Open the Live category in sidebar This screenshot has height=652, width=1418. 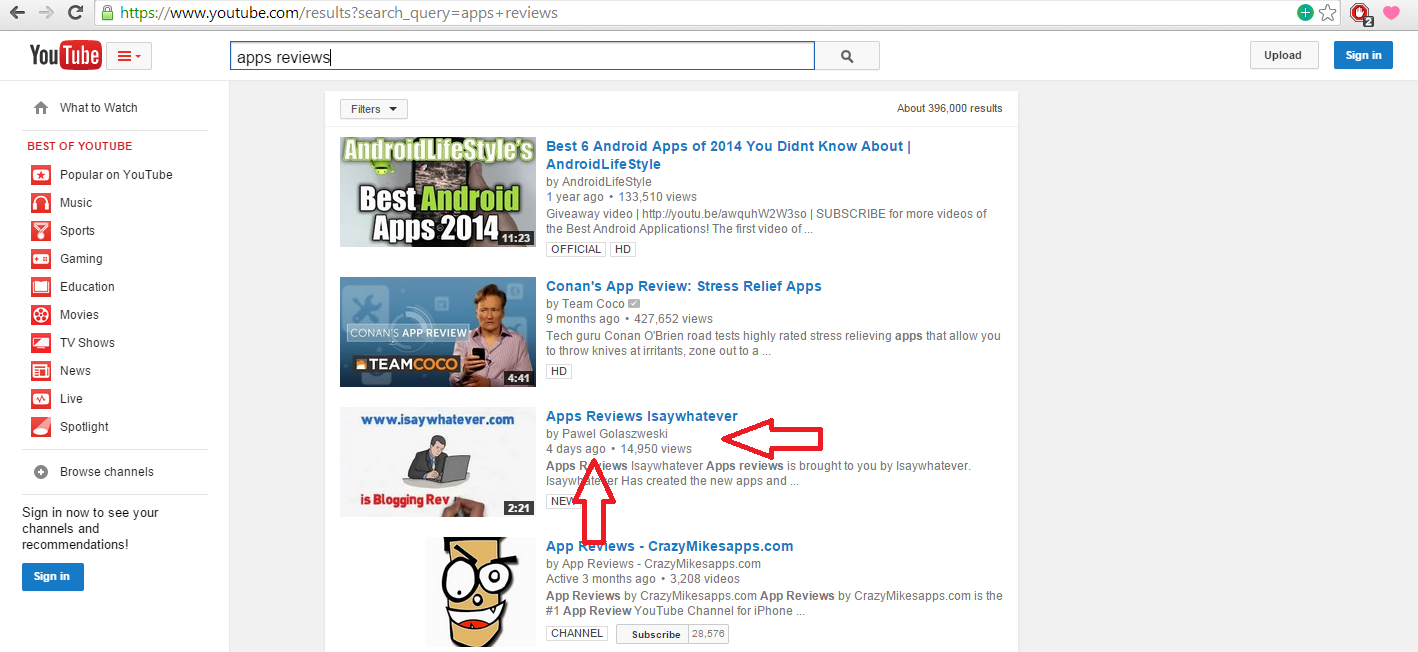(71, 399)
